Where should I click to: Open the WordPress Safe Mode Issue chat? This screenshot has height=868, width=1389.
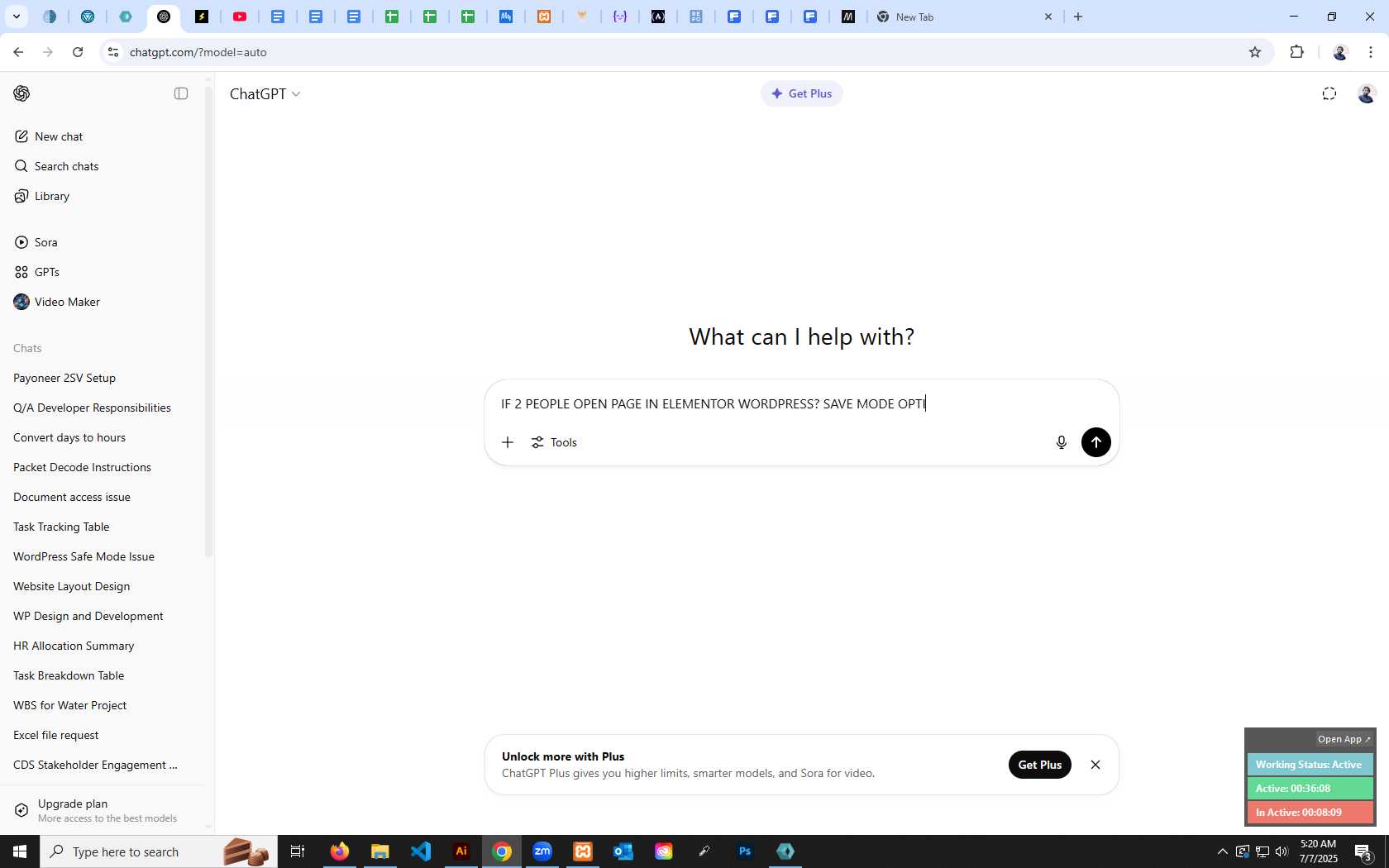point(103,556)
